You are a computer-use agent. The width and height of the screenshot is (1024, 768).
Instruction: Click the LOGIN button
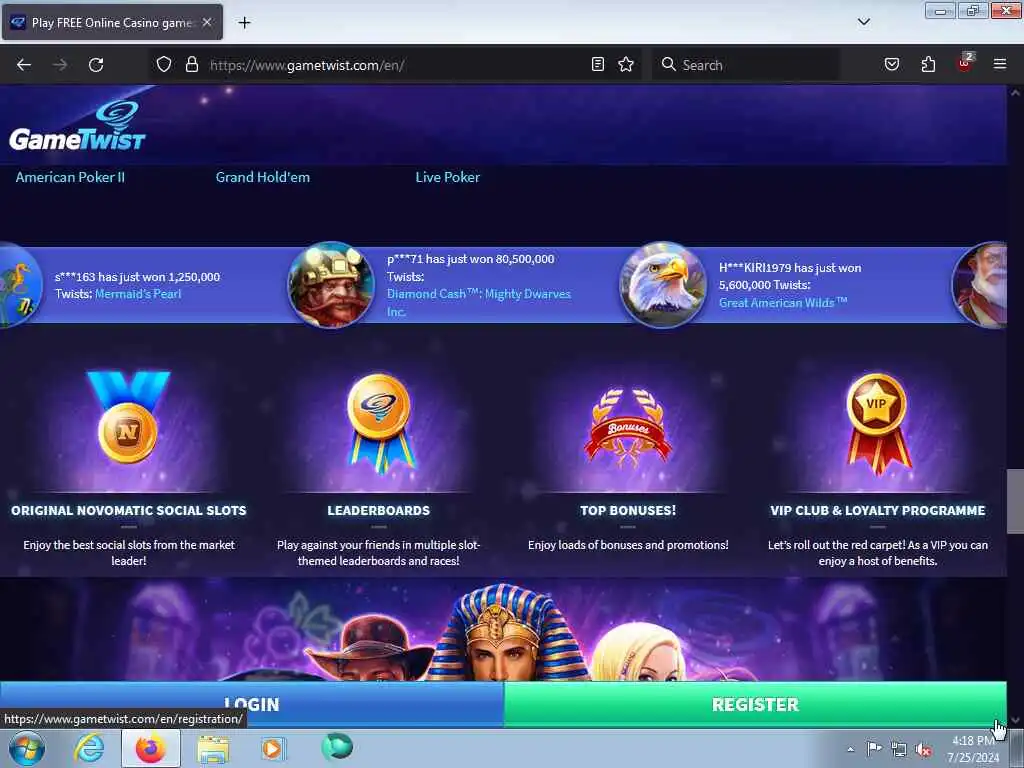(x=251, y=704)
